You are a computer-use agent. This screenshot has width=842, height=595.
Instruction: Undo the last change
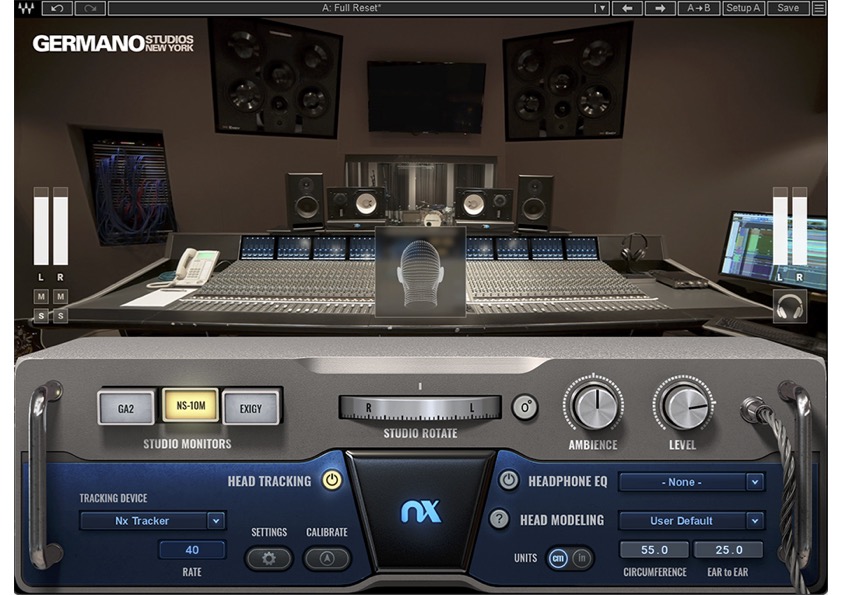(x=57, y=8)
